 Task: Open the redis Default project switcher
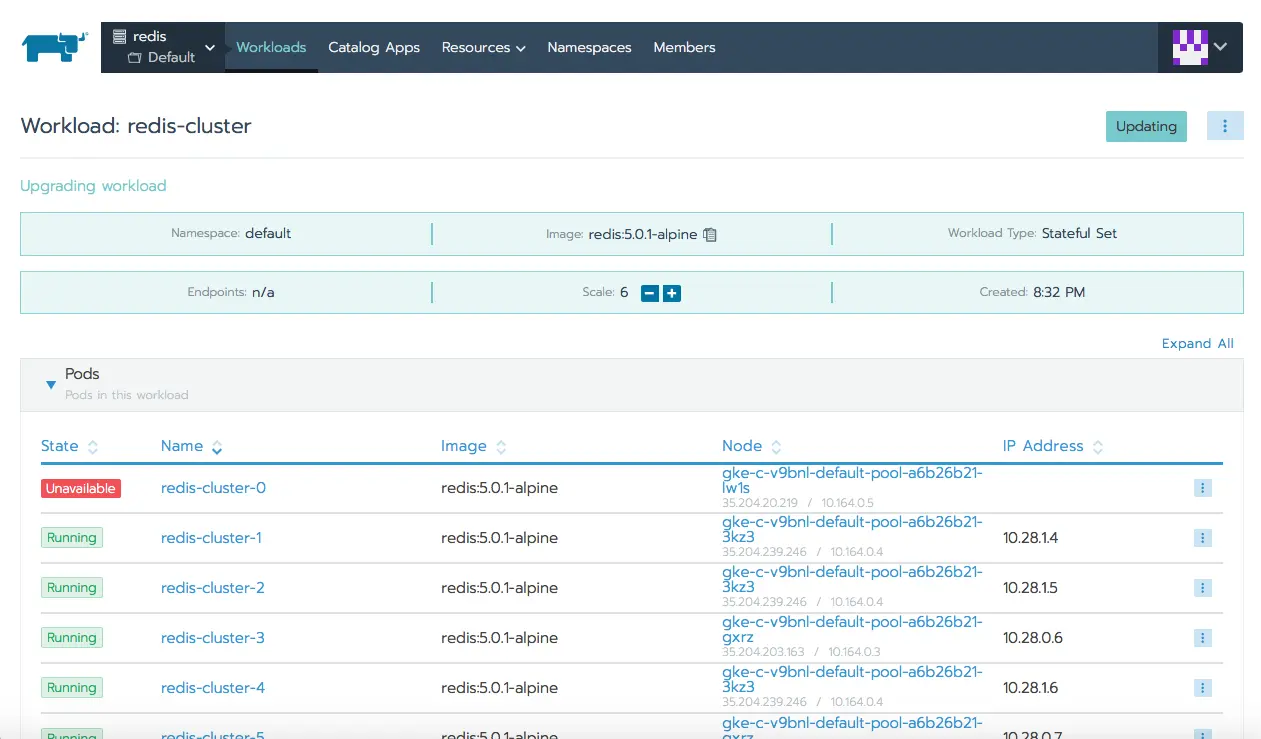pyautogui.click(x=163, y=47)
